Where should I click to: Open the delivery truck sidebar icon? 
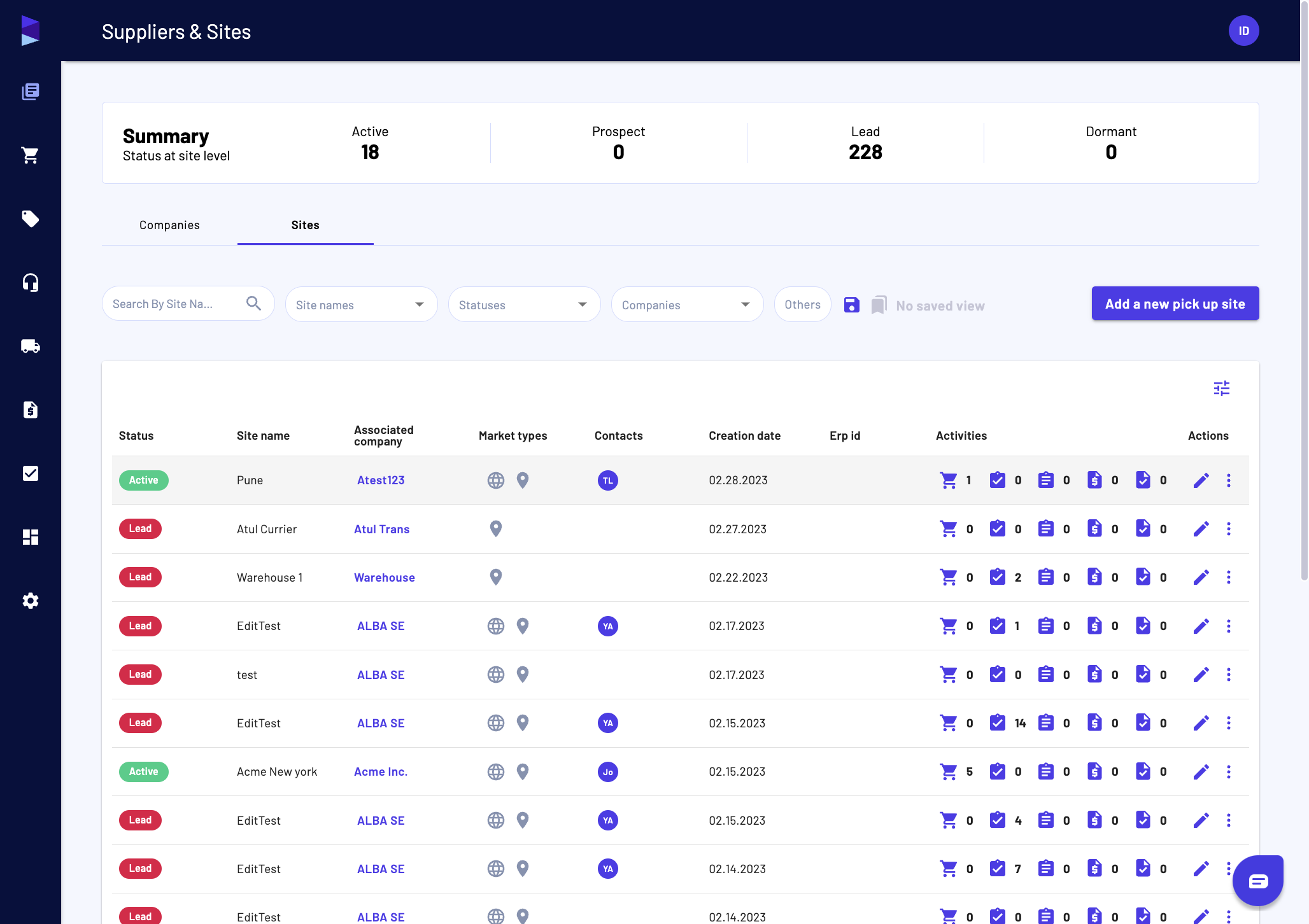click(30, 346)
